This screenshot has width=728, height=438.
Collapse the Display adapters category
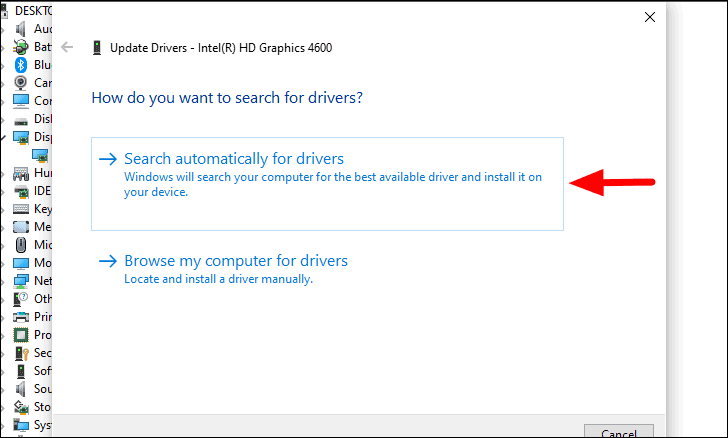(x=3, y=137)
